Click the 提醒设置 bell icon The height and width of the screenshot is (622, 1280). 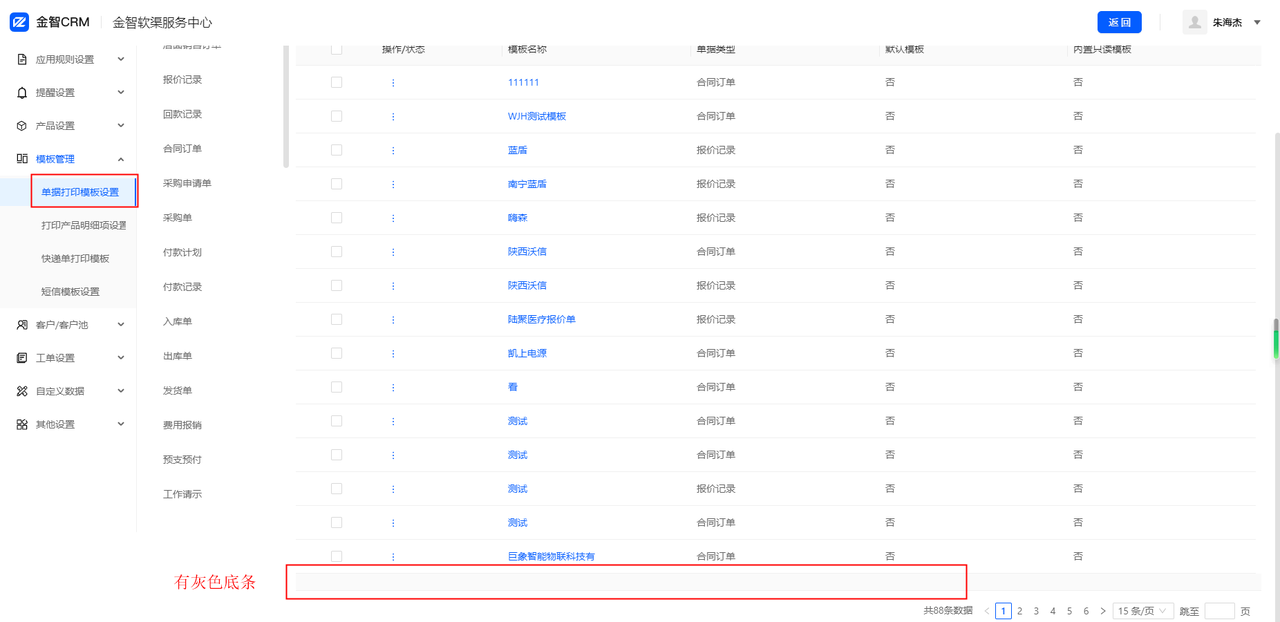tap(22, 92)
